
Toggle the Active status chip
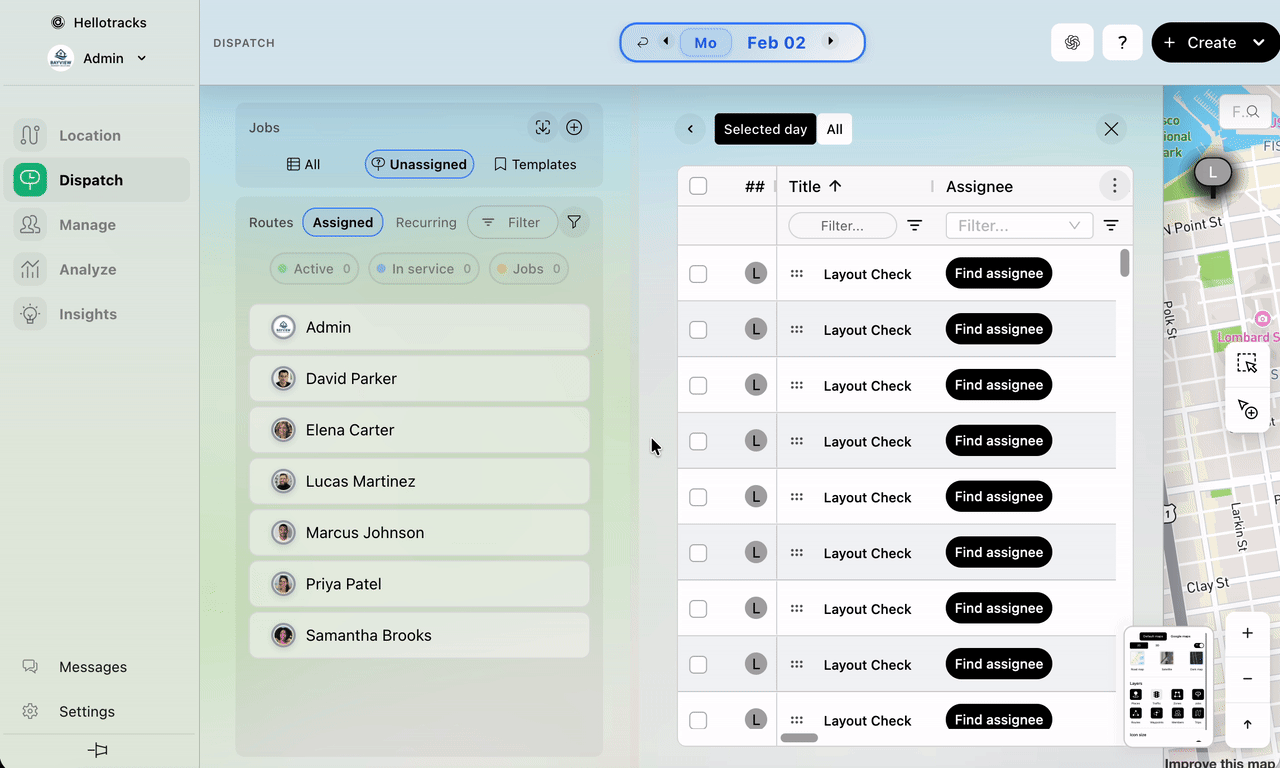pyautogui.click(x=315, y=269)
